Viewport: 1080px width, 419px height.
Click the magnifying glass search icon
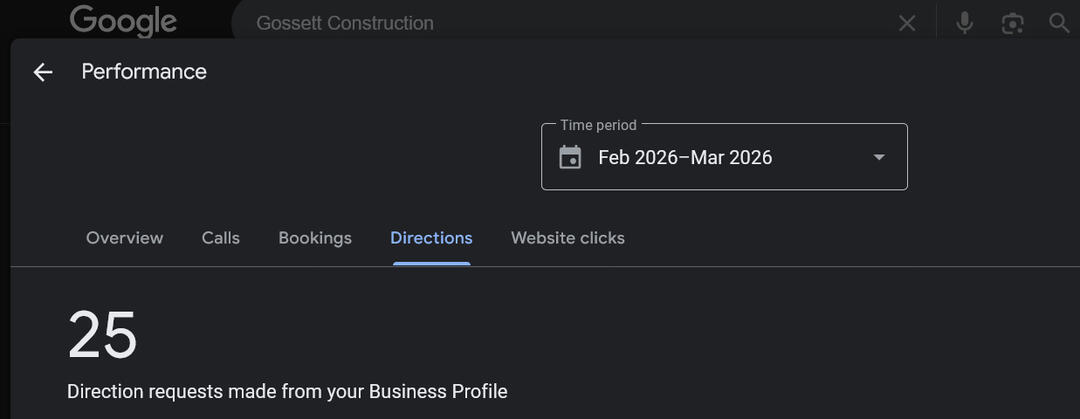coord(1059,23)
